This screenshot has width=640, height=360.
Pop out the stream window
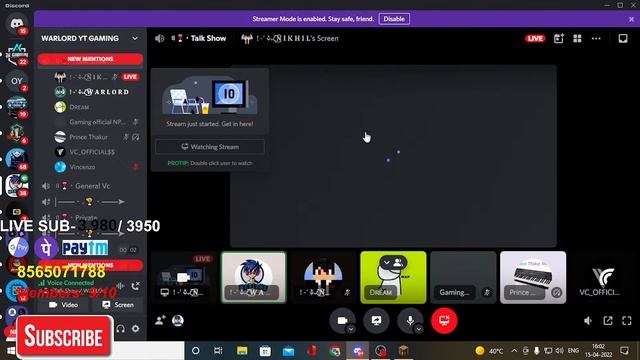click(x=608, y=321)
